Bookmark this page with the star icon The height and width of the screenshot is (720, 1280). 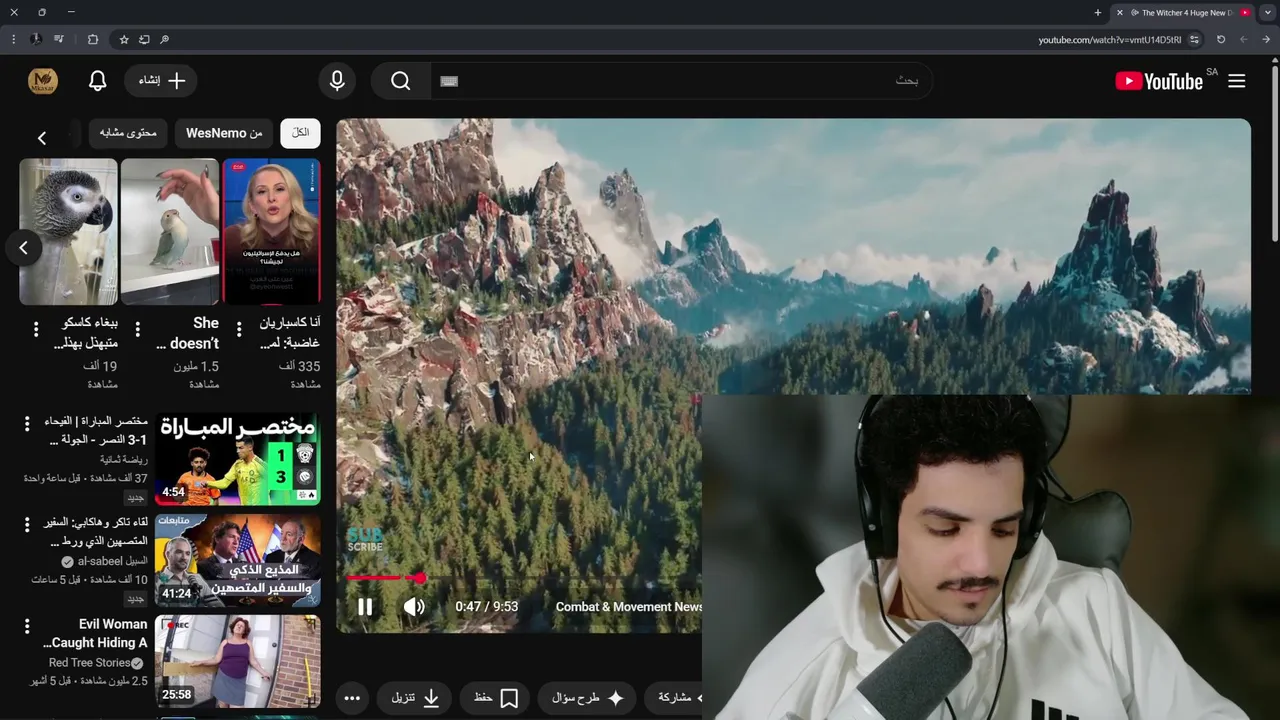(124, 40)
